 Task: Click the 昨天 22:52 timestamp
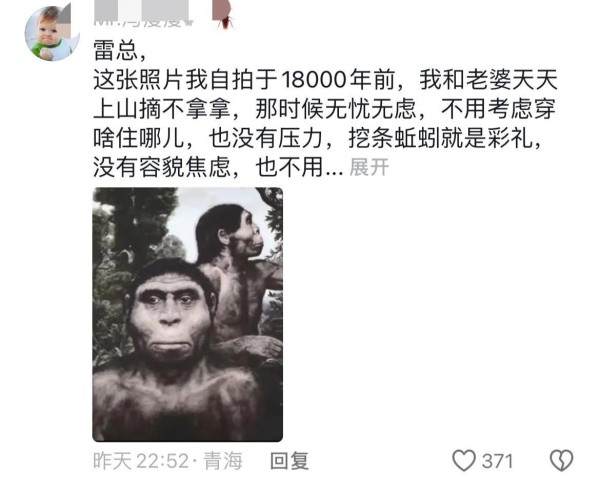[x=141, y=461]
